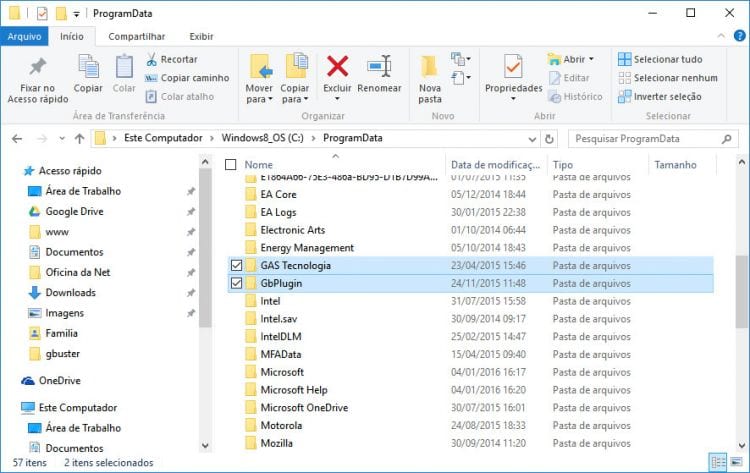This screenshot has height=473, width=750.
Task: Pin to Acesso rápido (Fixar no Acesso rápido)
Action: 38,79
